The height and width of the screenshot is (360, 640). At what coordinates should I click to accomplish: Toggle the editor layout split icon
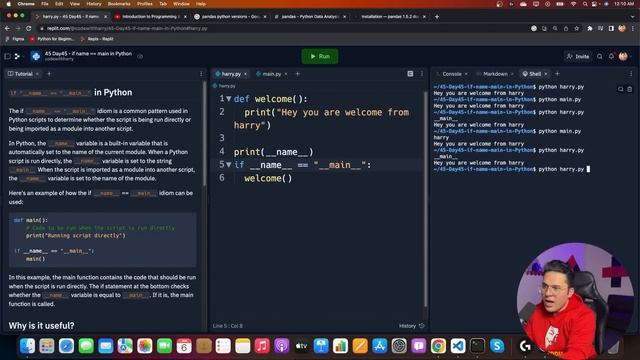point(410,74)
